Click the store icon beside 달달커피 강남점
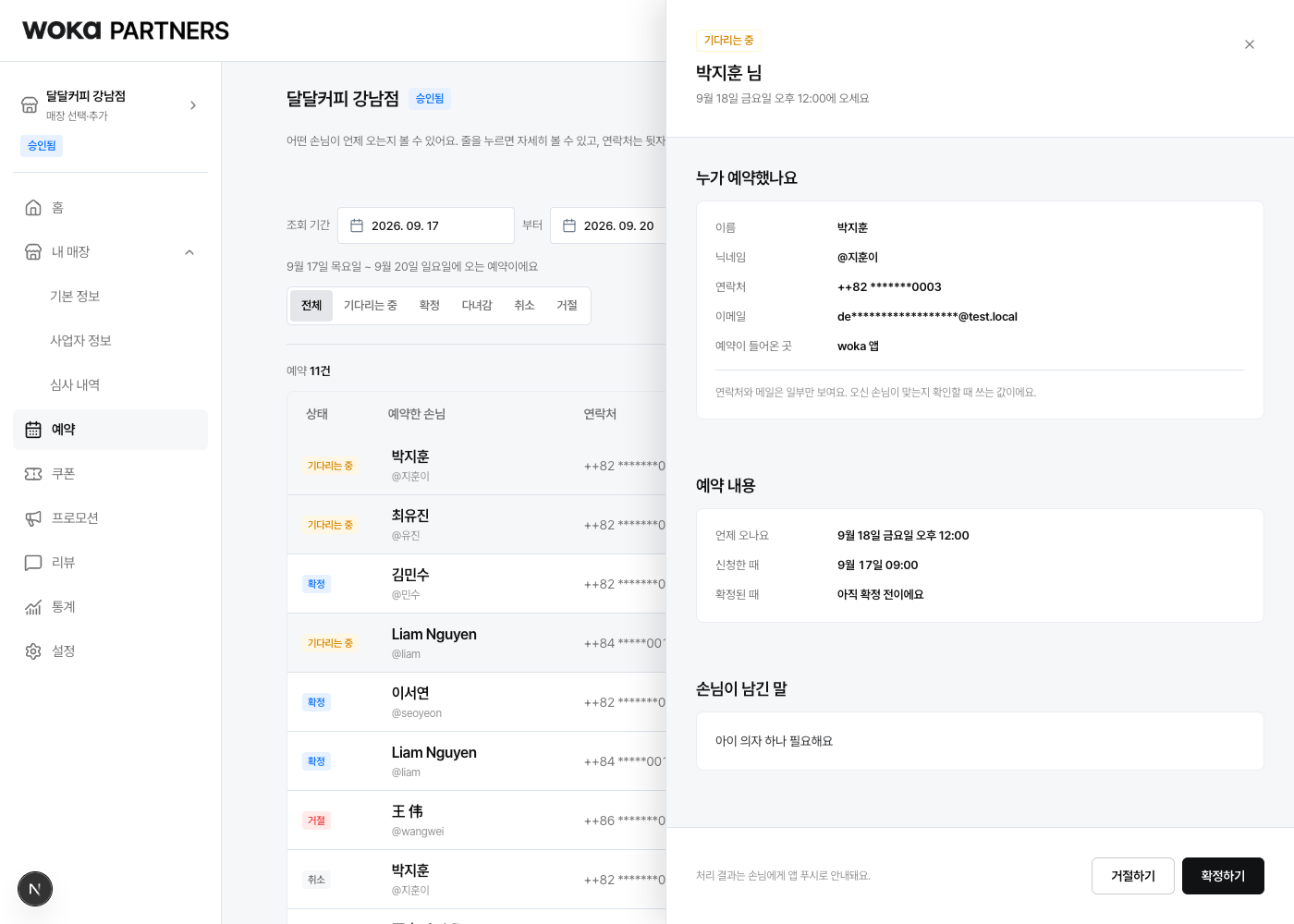This screenshot has height=924, width=1294. tap(30, 105)
